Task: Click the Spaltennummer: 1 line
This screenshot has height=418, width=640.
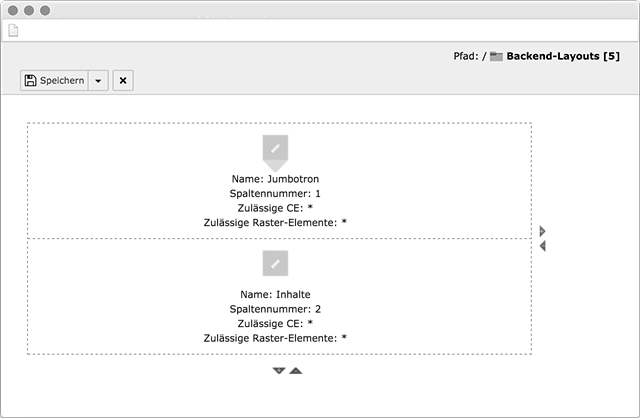Action: 275,193
